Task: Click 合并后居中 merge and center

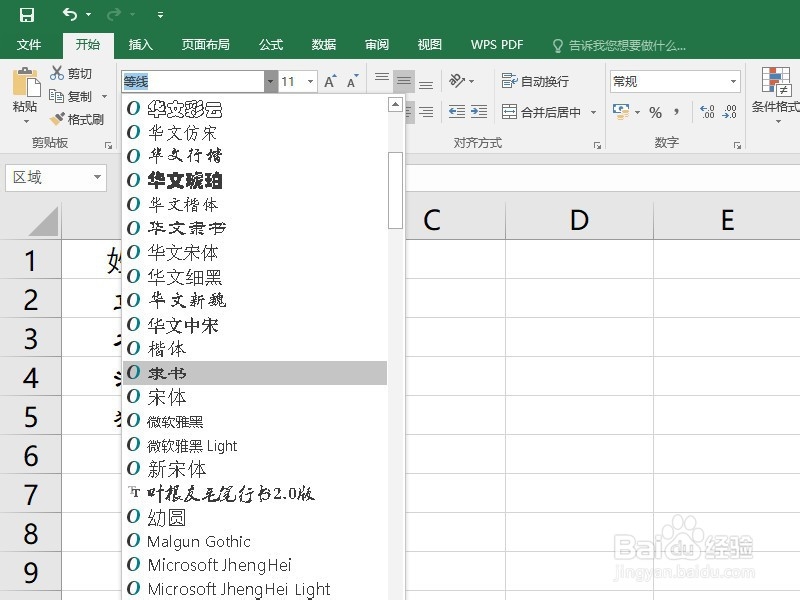Action: coord(541,112)
